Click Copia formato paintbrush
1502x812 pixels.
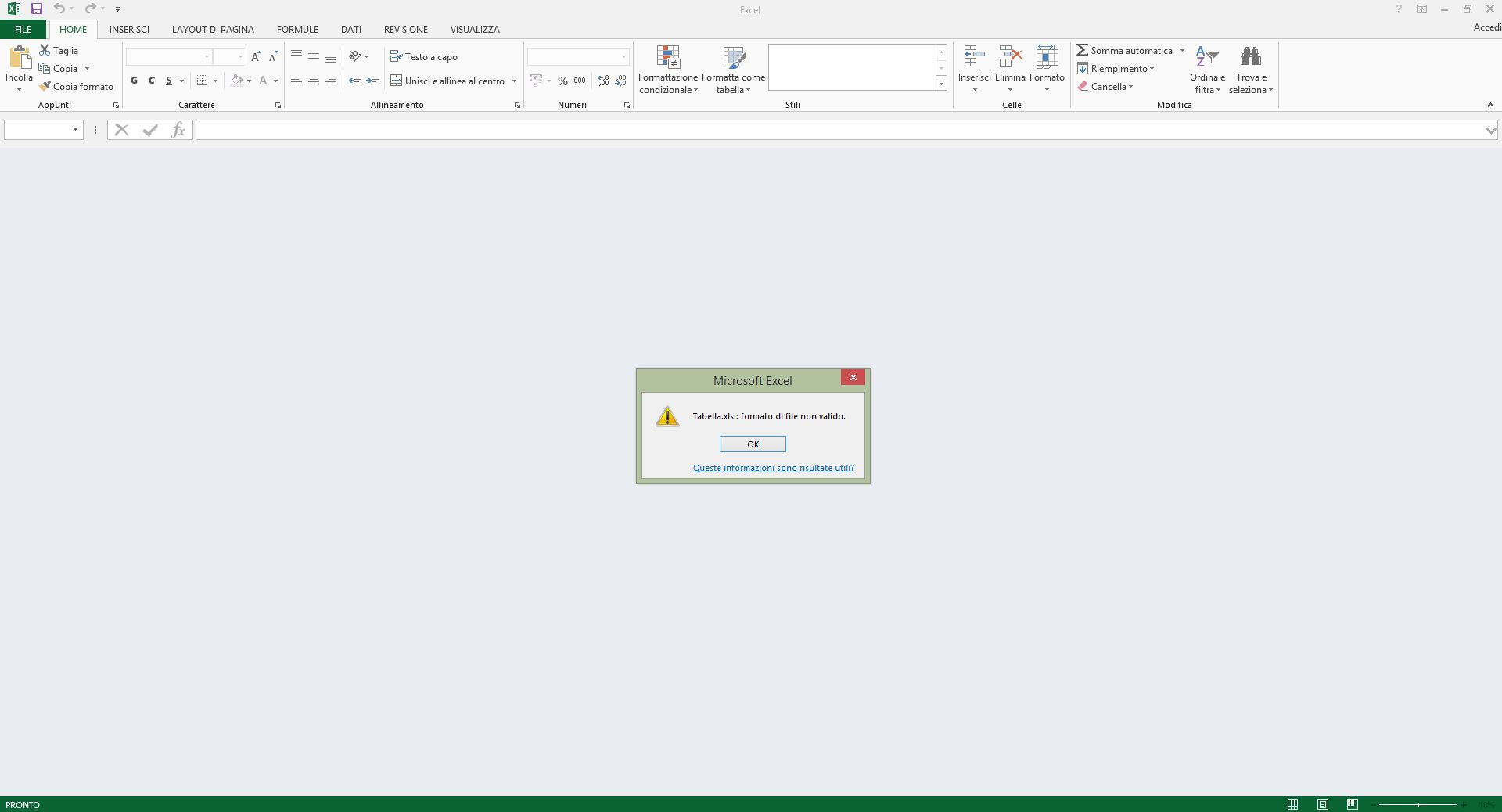pos(76,86)
